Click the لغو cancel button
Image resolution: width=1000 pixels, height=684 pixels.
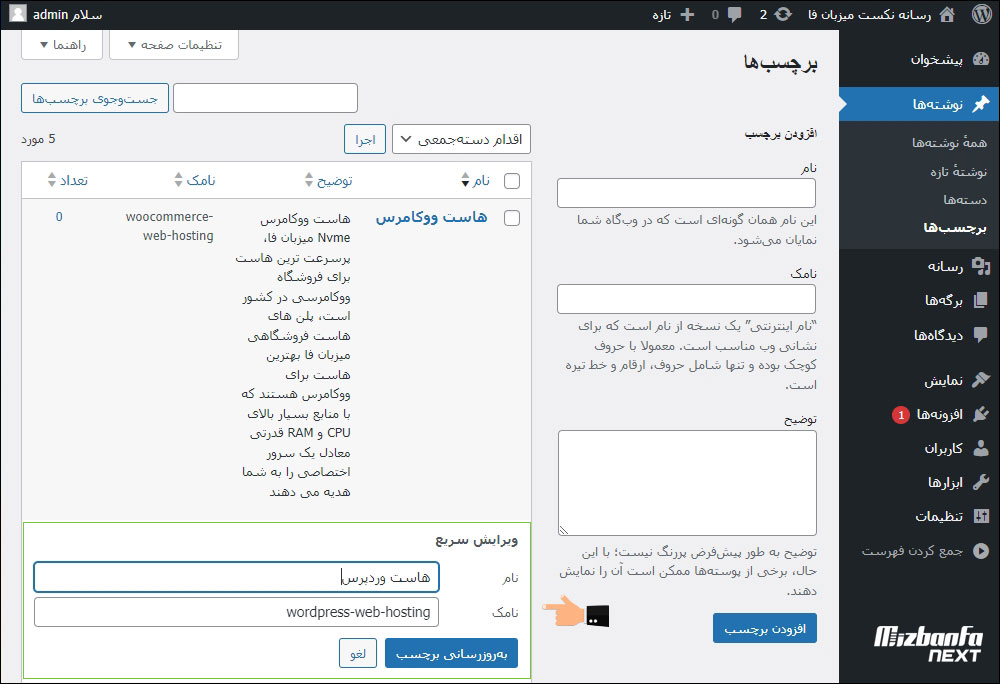(x=358, y=653)
